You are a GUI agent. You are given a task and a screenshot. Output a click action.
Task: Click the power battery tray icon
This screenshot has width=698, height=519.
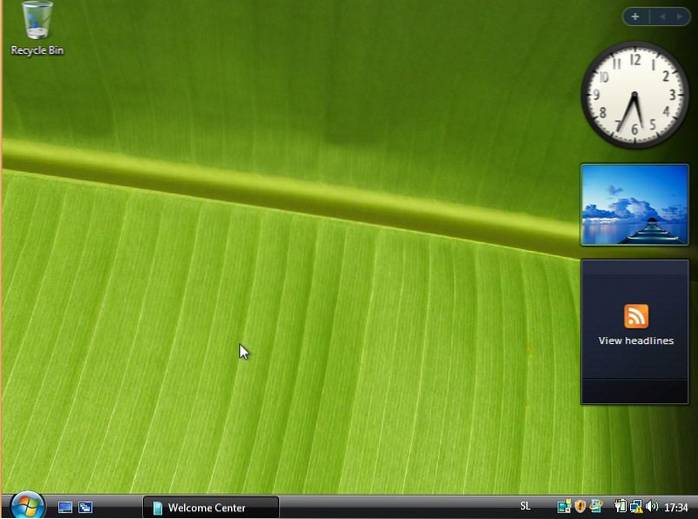620,507
